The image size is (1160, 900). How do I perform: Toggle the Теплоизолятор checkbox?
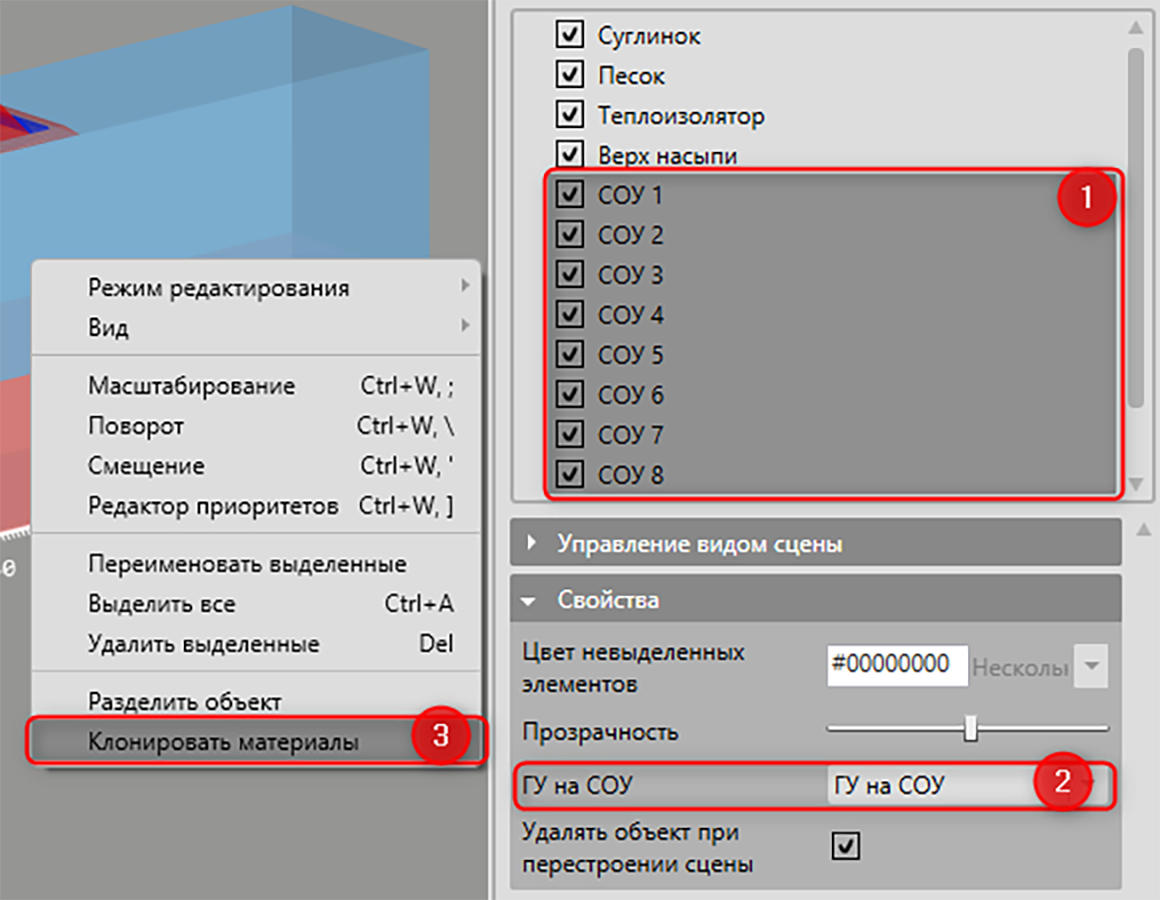click(x=569, y=114)
